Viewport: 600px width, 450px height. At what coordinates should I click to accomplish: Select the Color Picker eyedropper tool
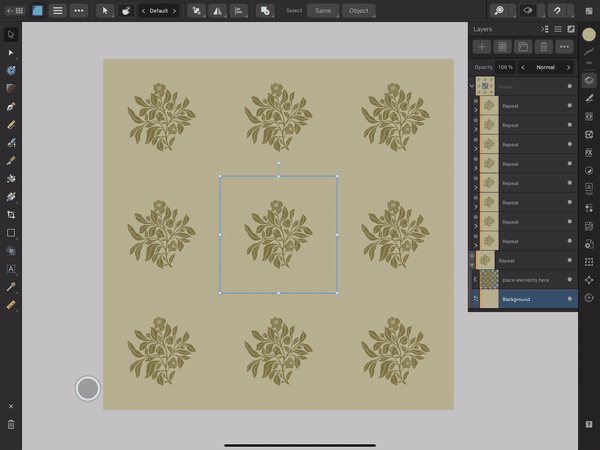[11, 287]
